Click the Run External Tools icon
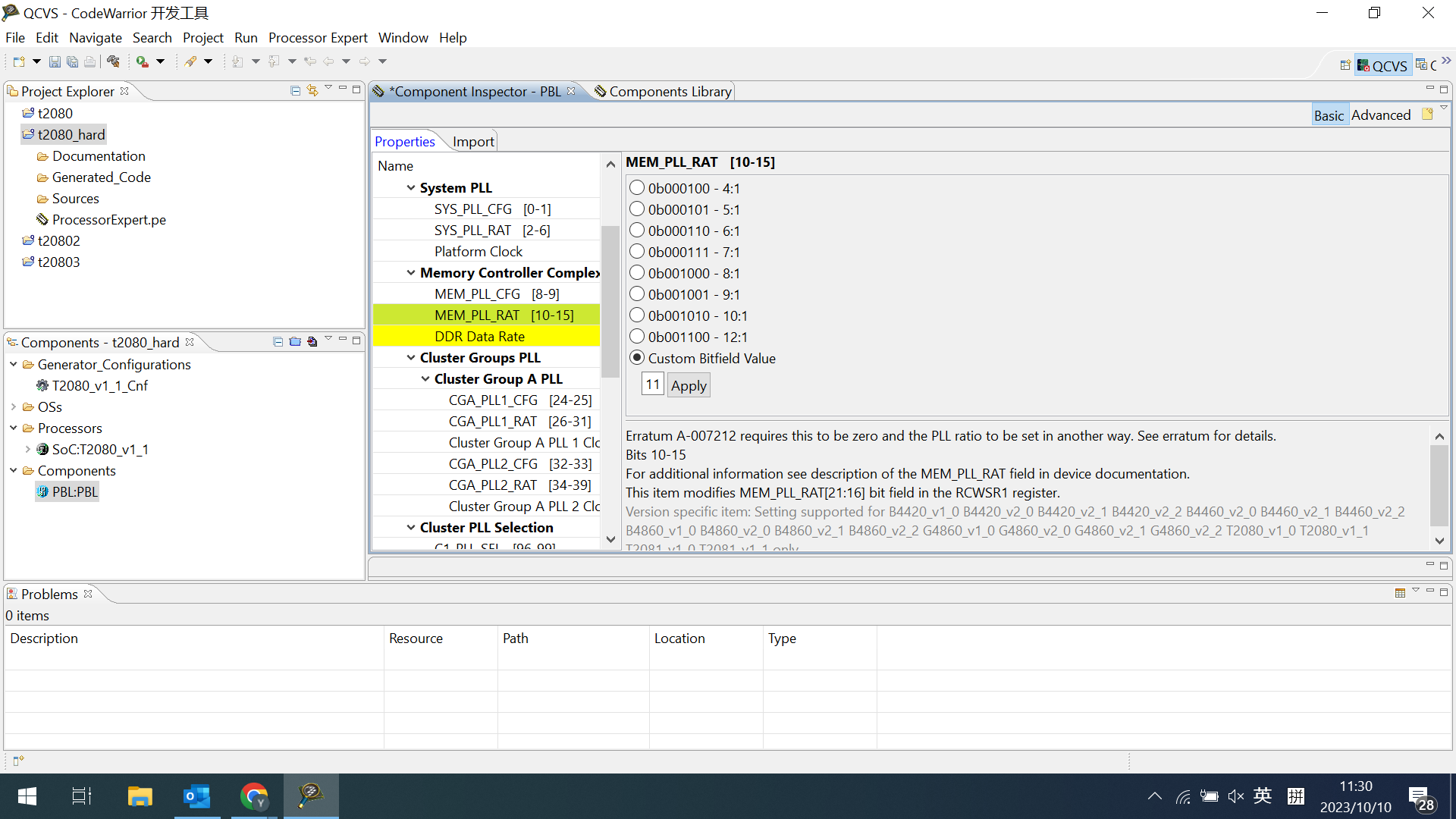This screenshot has width=1456, height=819. click(143, 61)
